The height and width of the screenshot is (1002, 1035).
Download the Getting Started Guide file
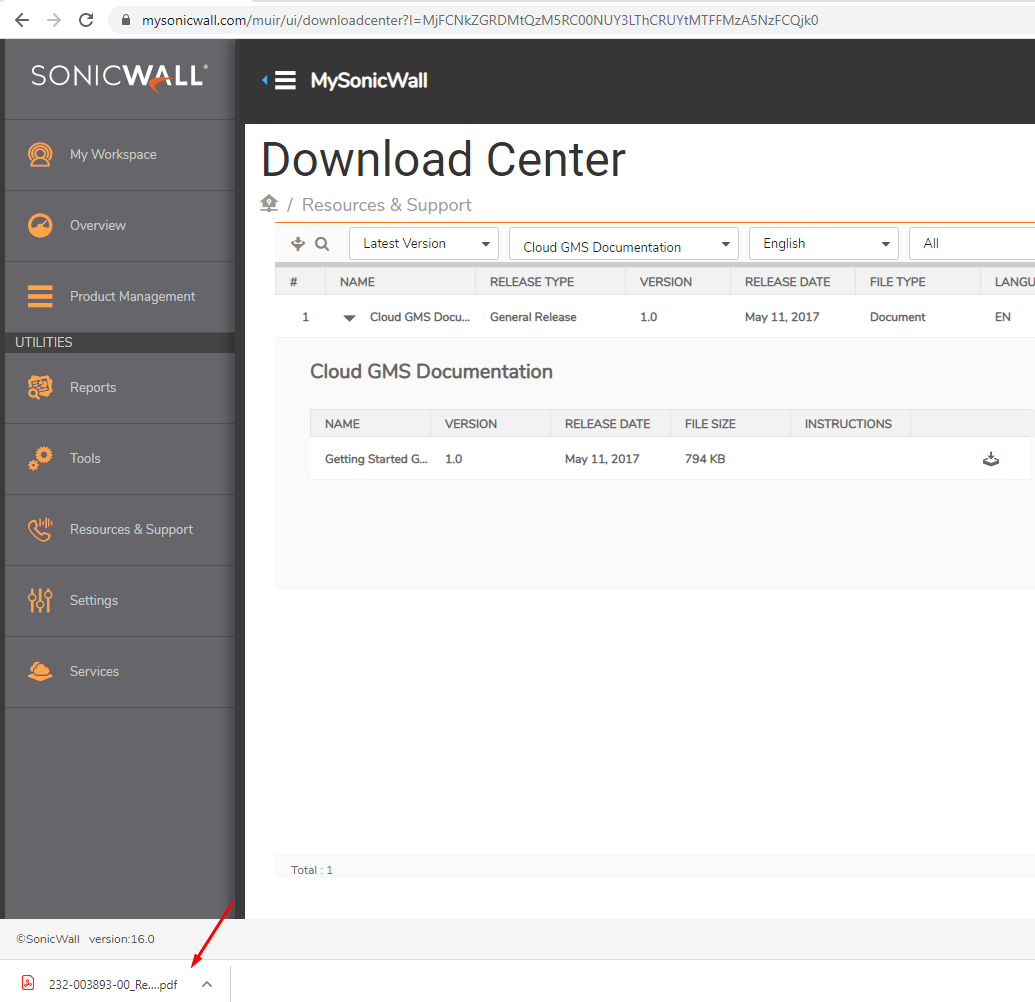coord(991,459)
